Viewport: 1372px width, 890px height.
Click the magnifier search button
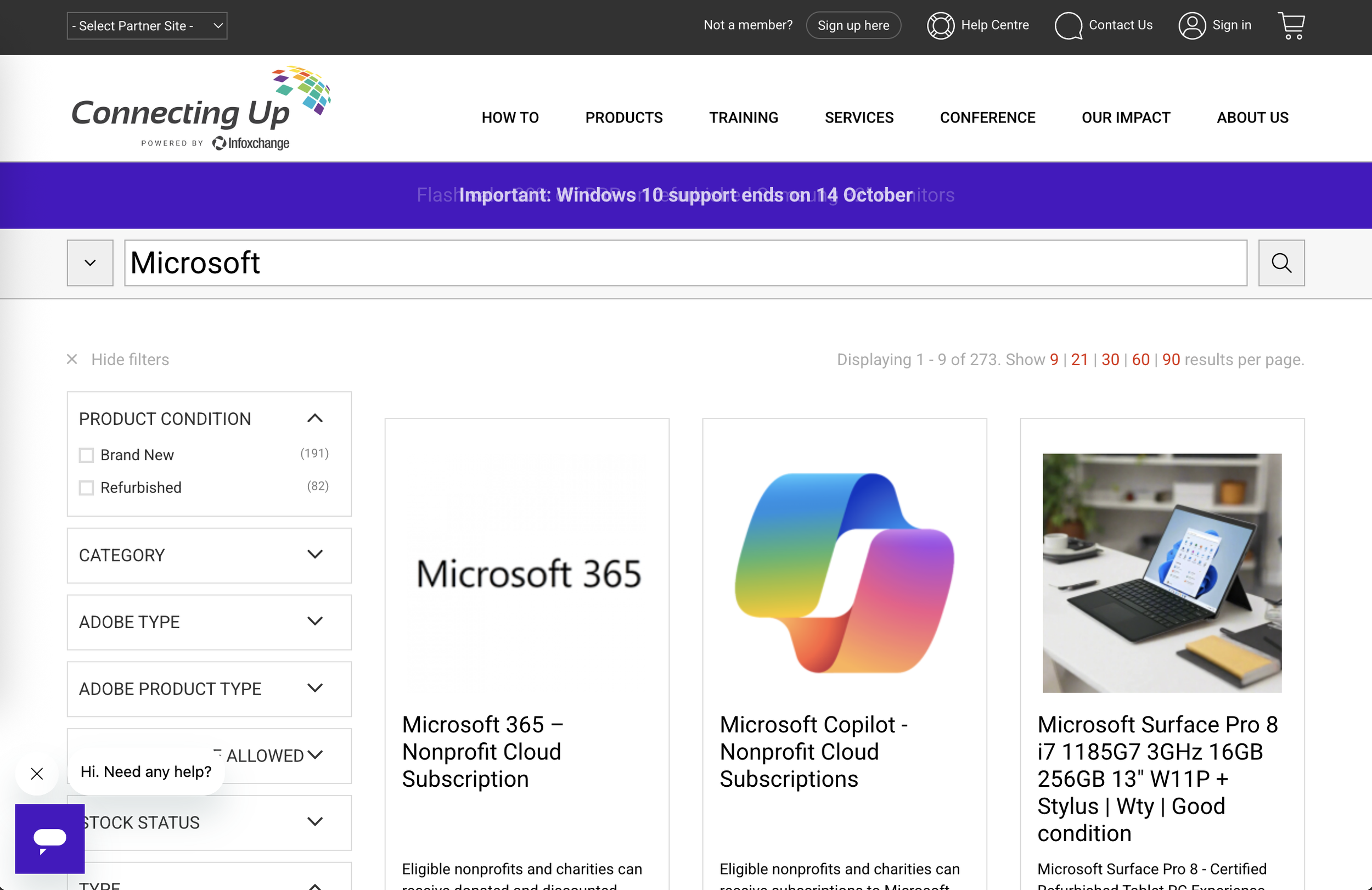(x=1281, y=263)
